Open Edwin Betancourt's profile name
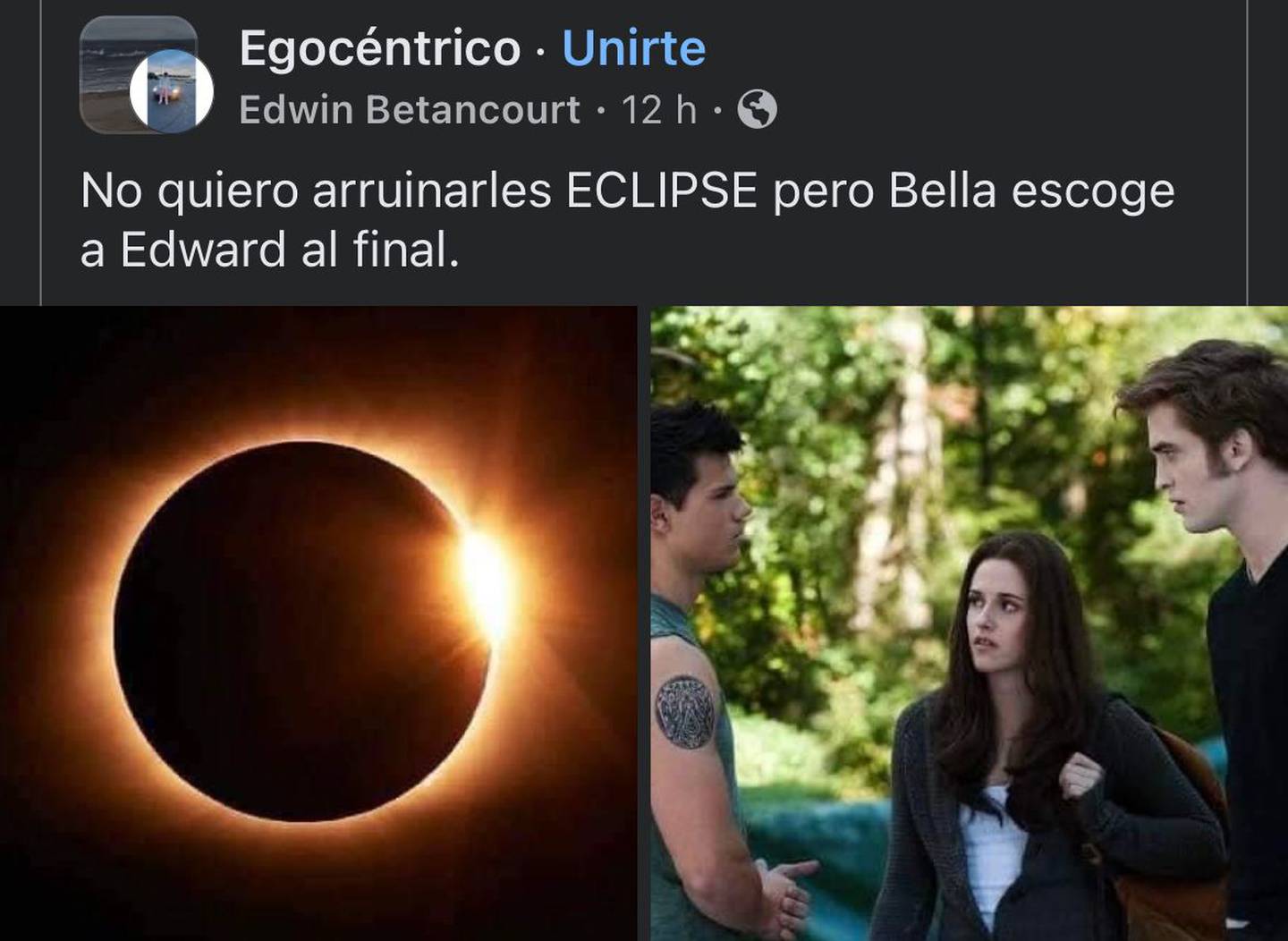This screenshot has width=1288, height=941. (410, 110)
